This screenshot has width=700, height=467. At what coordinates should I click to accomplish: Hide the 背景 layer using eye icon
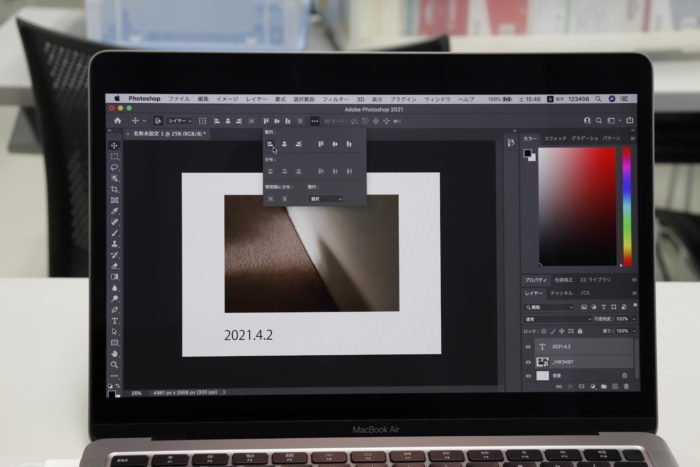[527, 376]
